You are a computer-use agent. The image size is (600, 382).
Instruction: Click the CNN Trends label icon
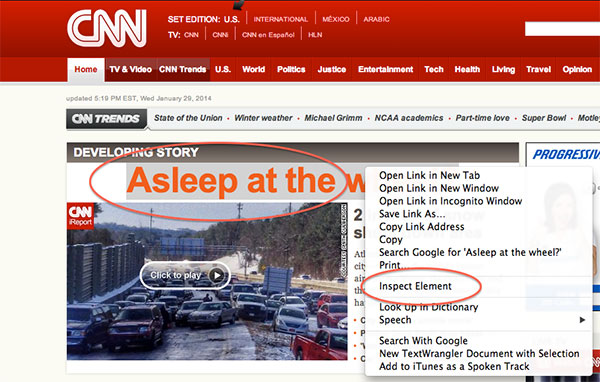point(106,119)
